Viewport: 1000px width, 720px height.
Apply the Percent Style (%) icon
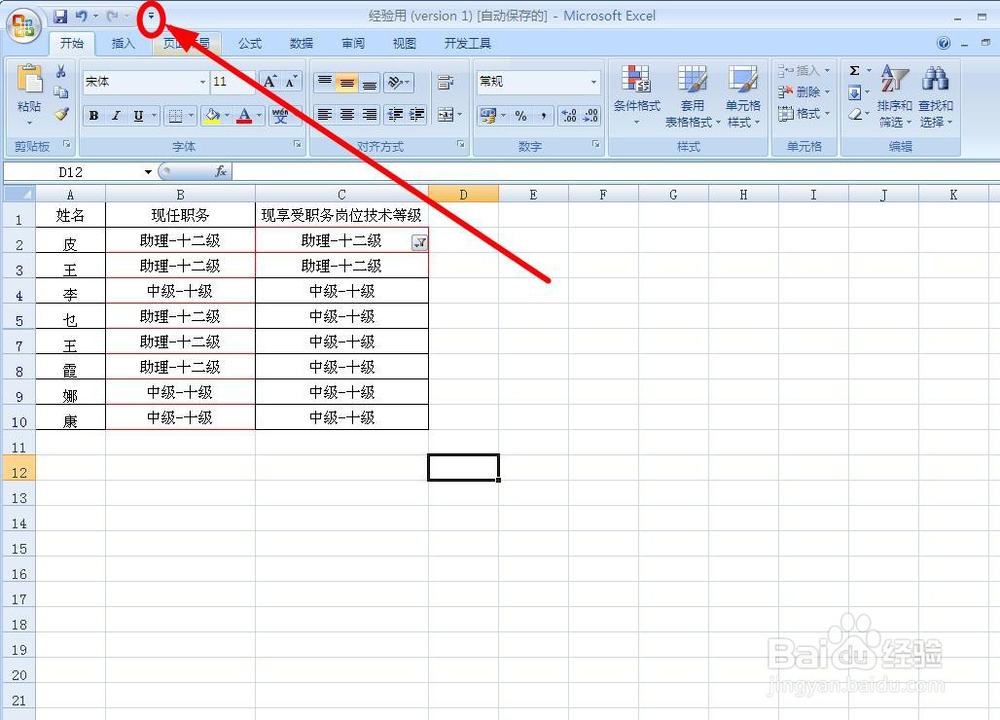(x=521, y=115)
